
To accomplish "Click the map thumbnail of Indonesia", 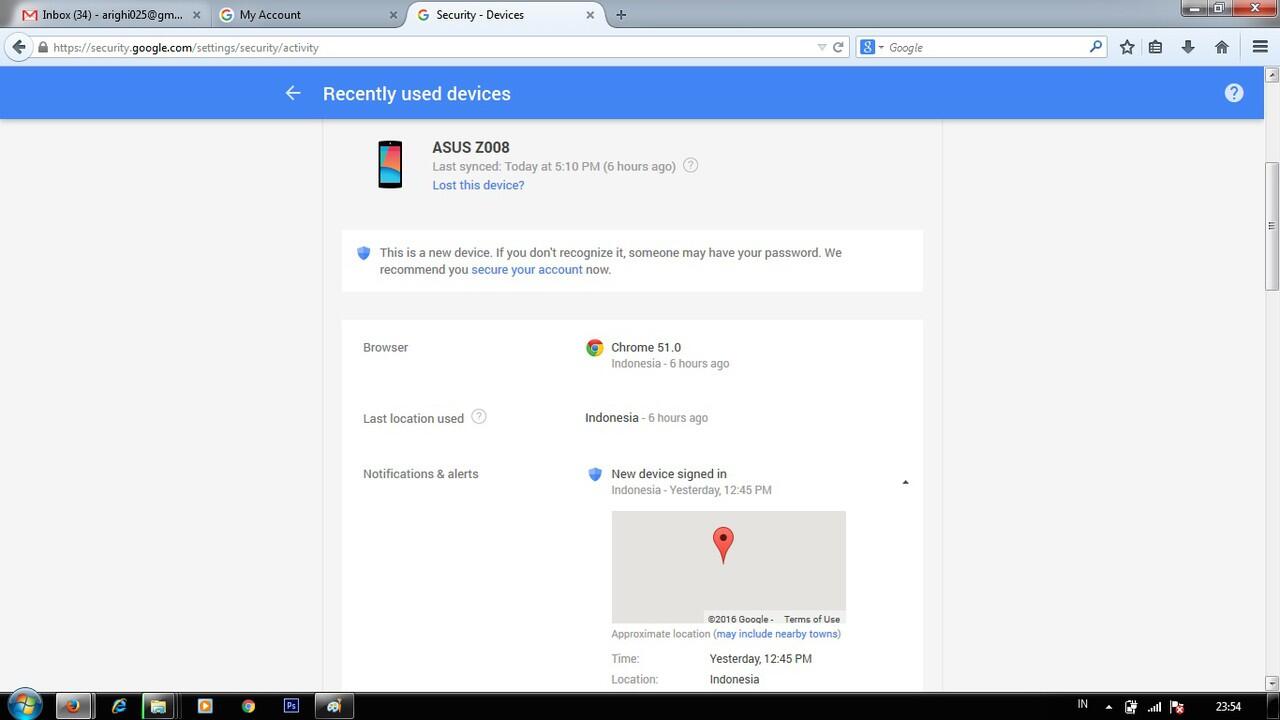I will [x=728, y=567].
